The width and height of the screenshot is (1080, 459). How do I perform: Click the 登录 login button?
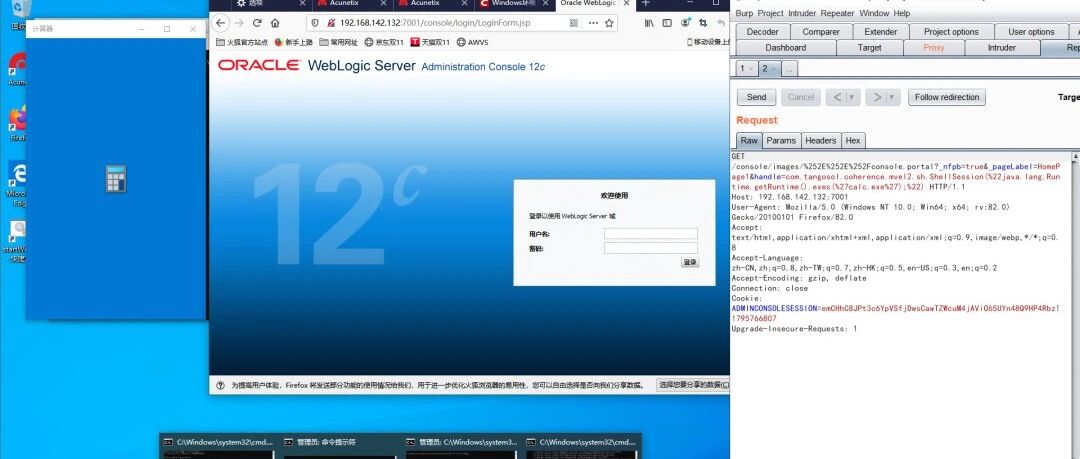[689, 263]
